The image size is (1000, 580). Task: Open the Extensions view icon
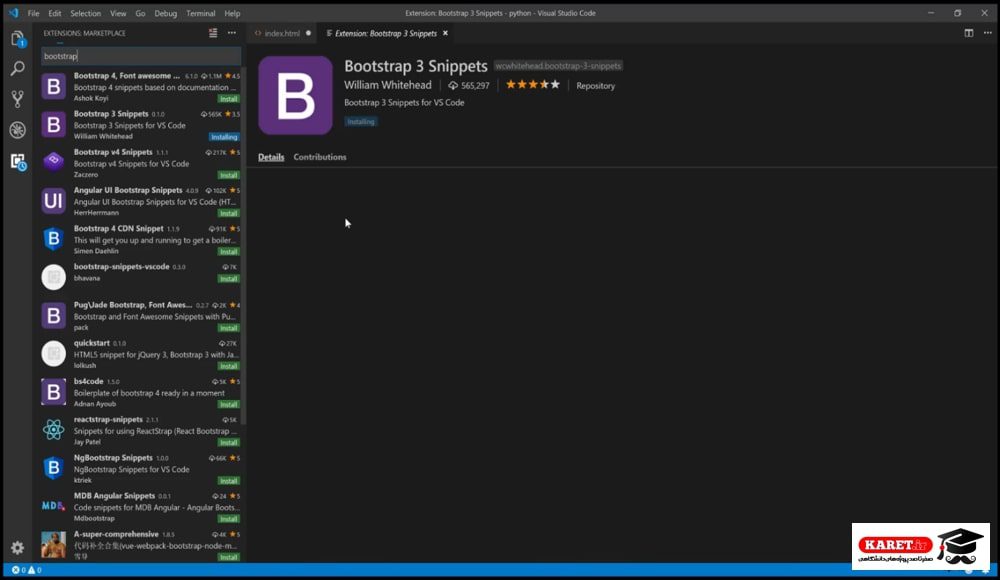click(x=18, y=161)
